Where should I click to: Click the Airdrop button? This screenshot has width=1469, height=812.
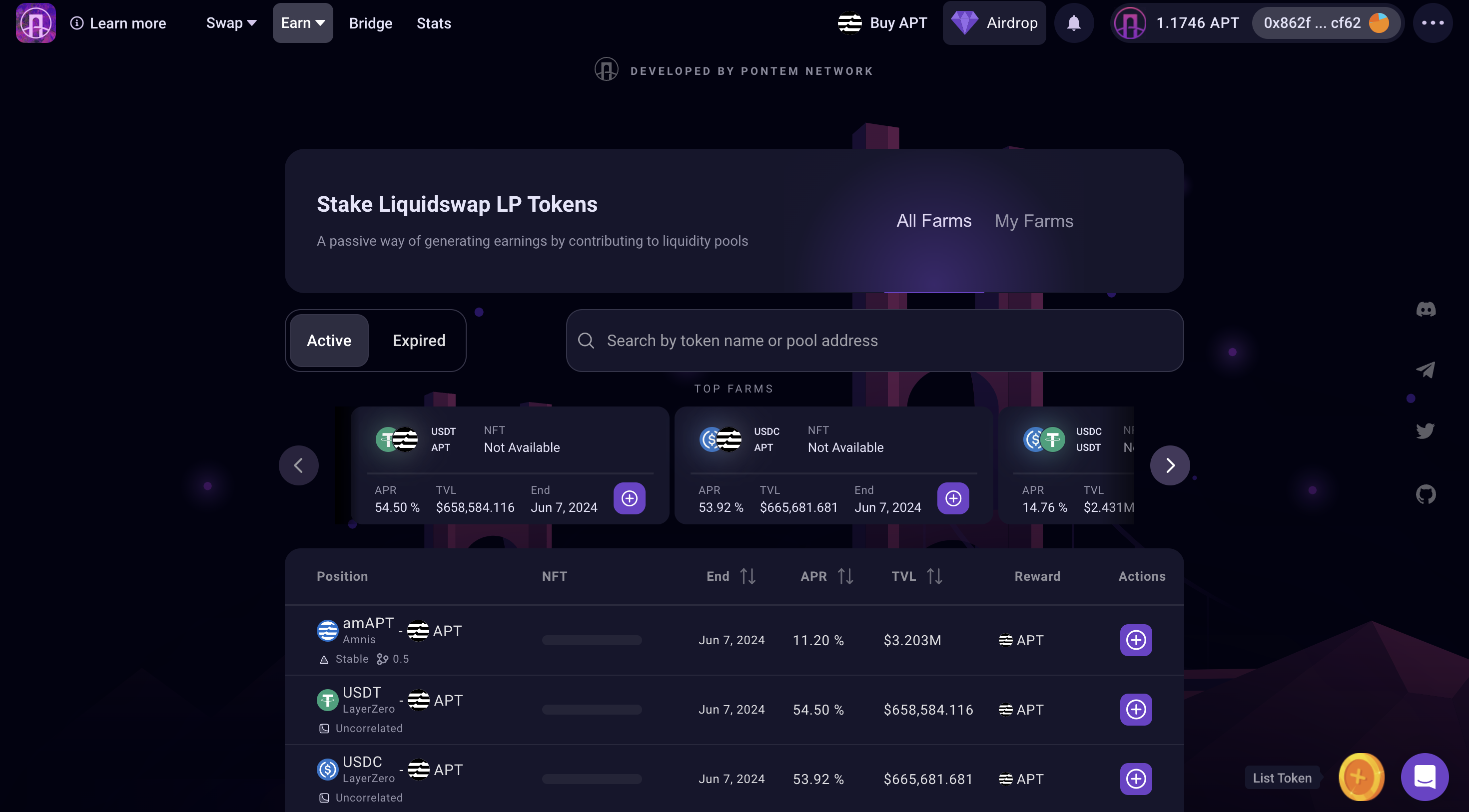[x=994, y=23]
